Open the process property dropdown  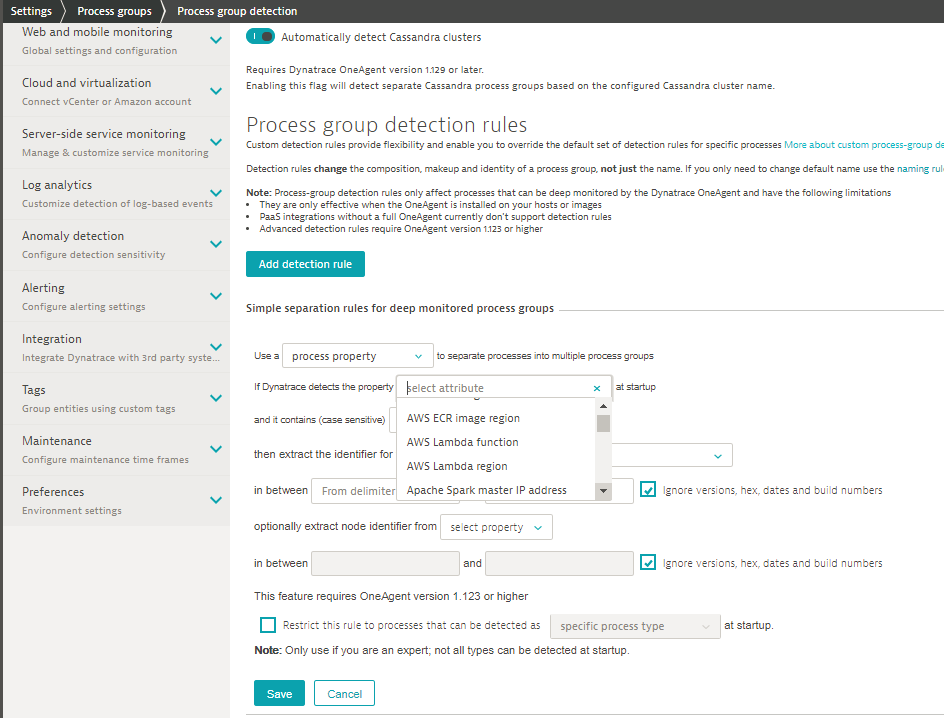pos(358,356)
